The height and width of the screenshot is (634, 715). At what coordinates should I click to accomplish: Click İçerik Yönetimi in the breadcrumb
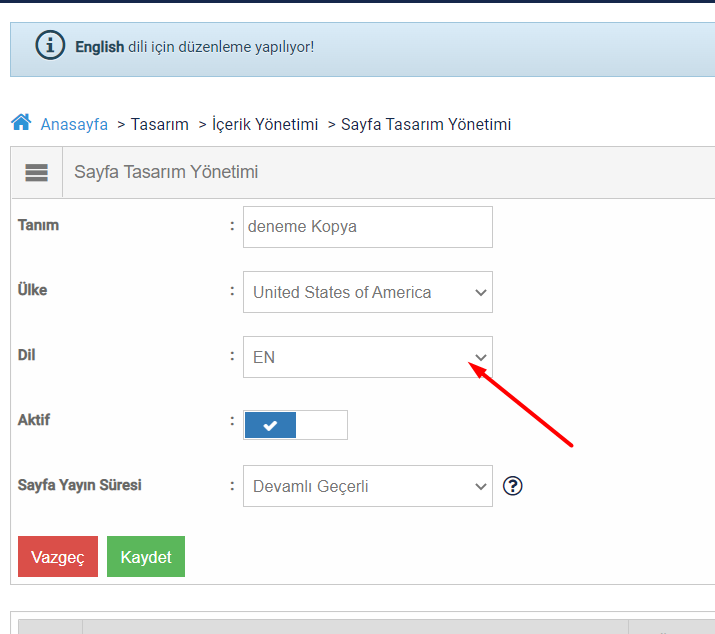point(265,124)
